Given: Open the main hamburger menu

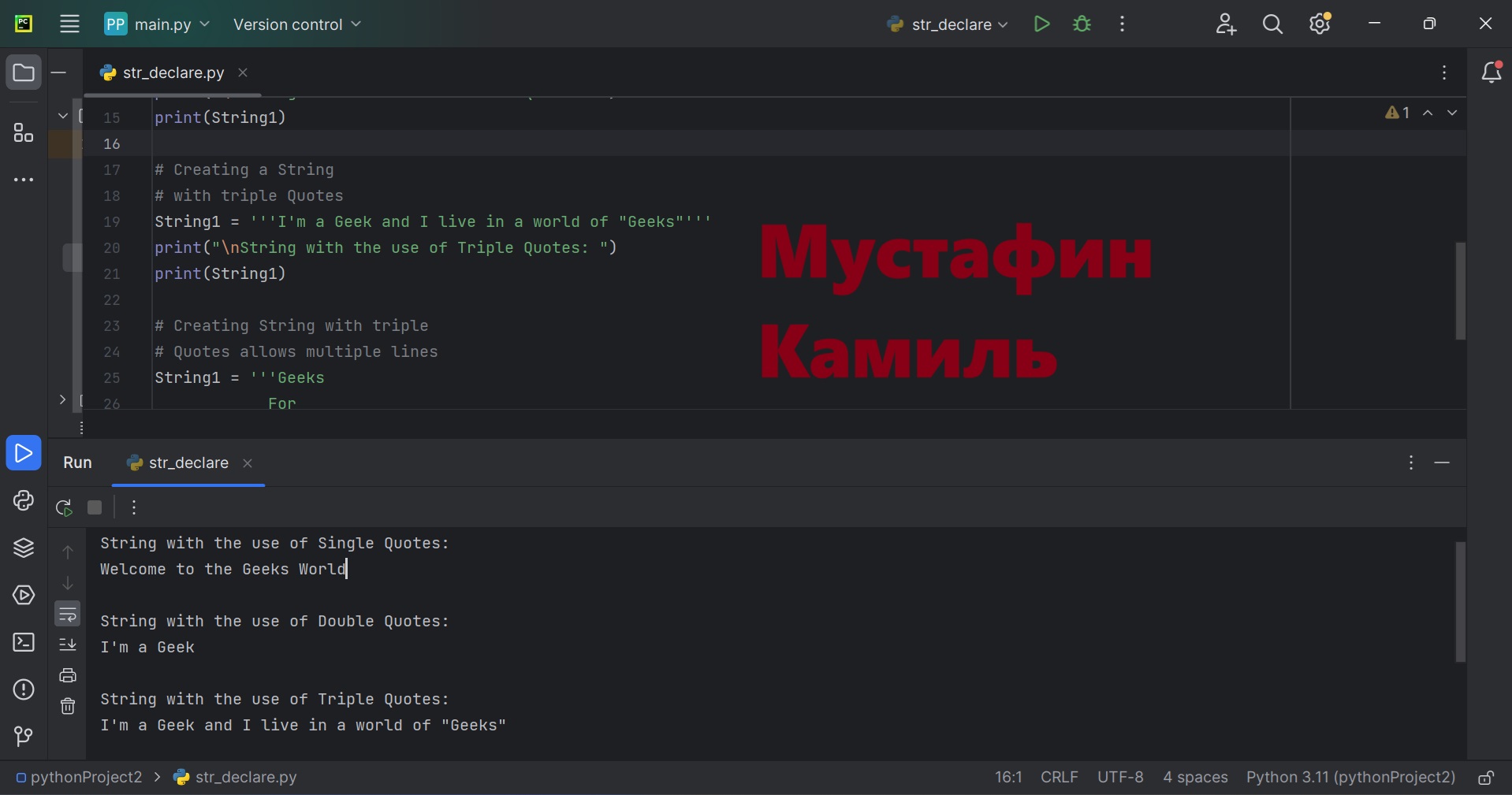Looking at the screenshot, I should coord(70,24).
